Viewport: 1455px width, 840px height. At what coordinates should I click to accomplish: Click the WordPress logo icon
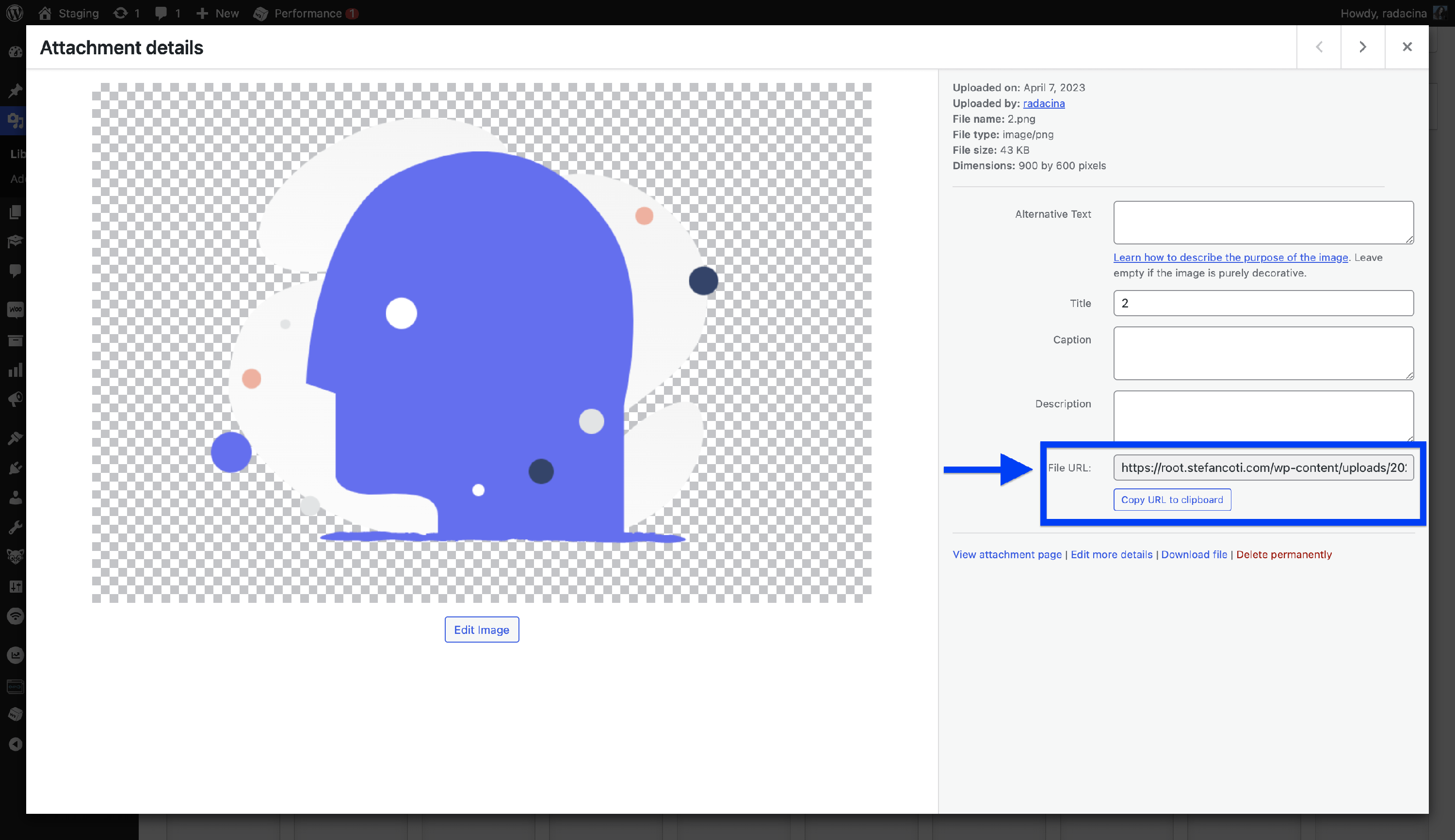coord(15,13)
